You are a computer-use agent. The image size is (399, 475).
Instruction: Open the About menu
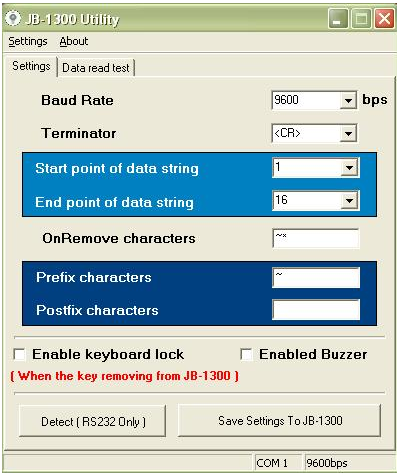pos(74,41)
